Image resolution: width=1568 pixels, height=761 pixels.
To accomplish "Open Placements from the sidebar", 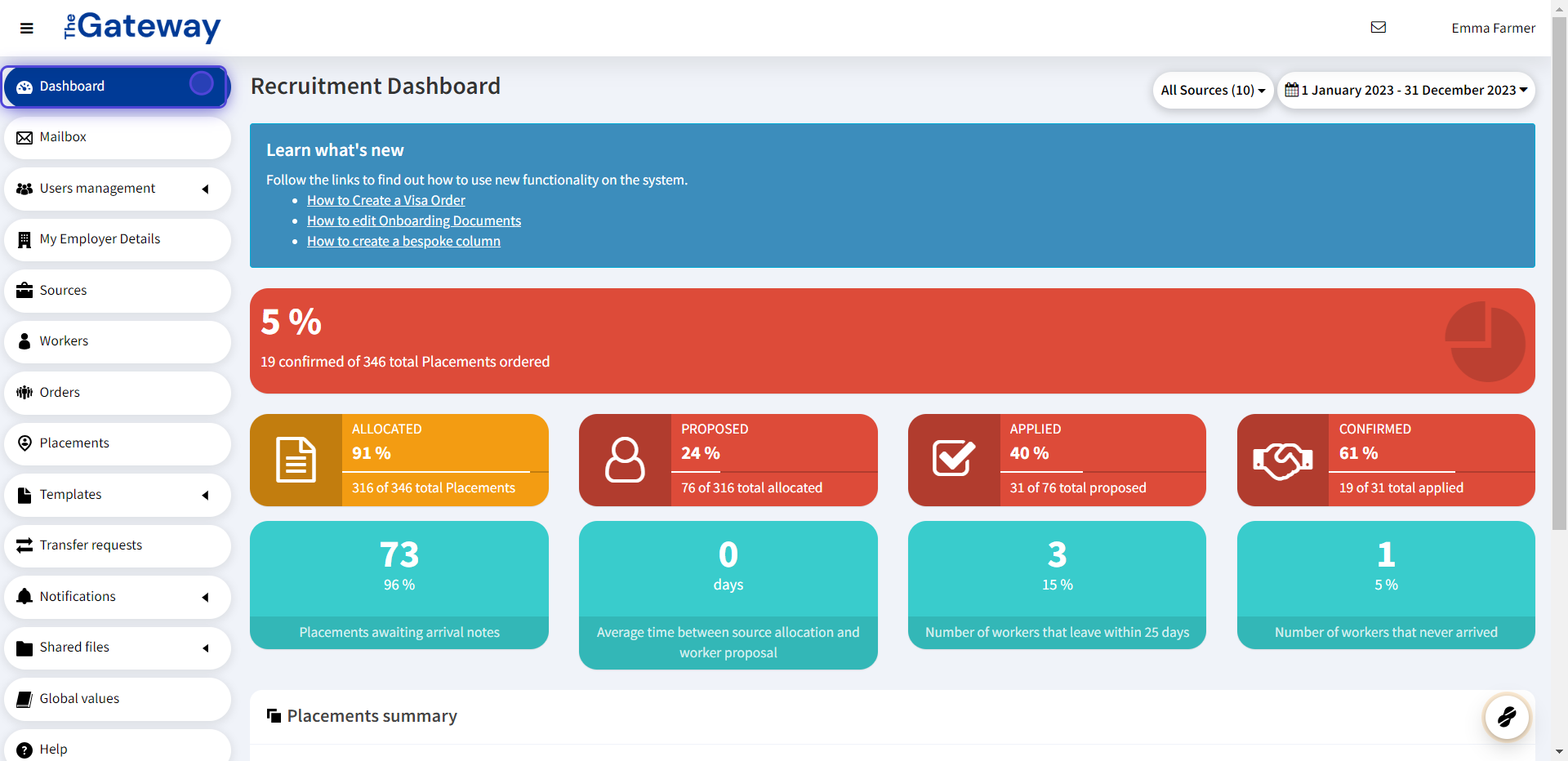I will (x=118, y=443).
